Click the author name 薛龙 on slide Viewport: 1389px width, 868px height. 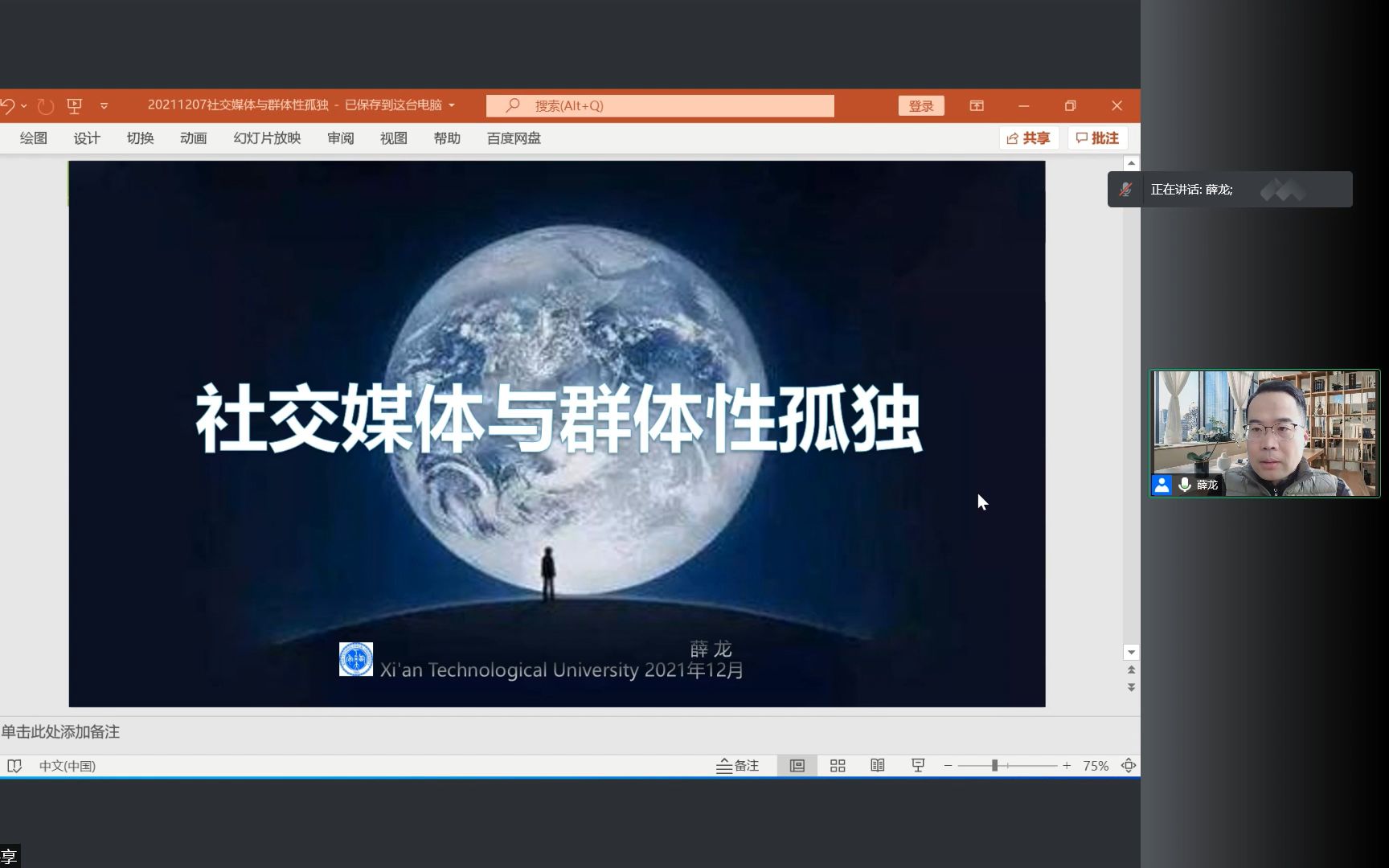[x=711, y=649]
